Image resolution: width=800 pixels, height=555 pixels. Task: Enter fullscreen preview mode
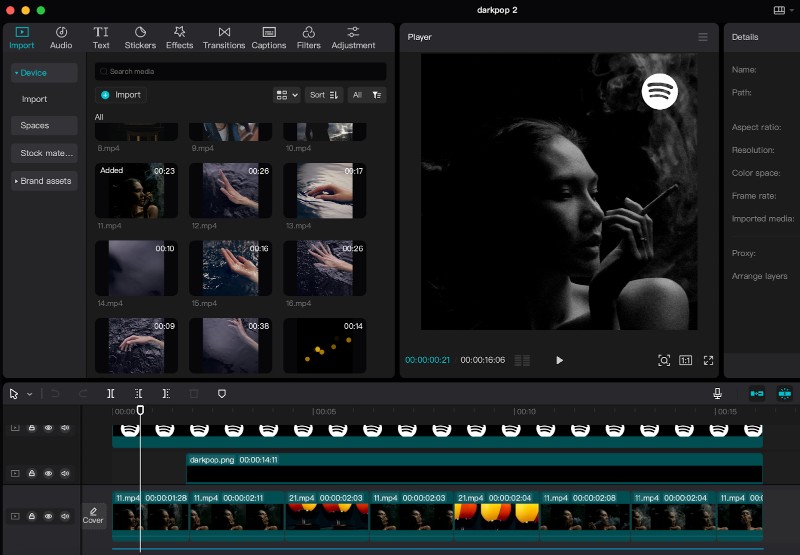(x=708, y=361)
